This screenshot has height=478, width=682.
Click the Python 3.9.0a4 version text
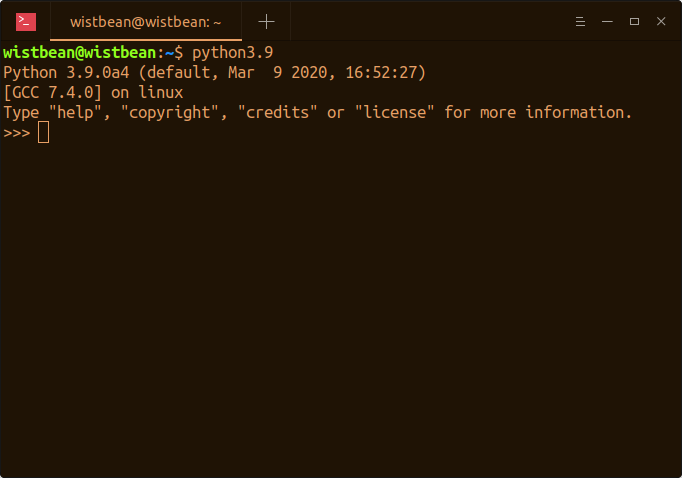(x=66, y=73)
